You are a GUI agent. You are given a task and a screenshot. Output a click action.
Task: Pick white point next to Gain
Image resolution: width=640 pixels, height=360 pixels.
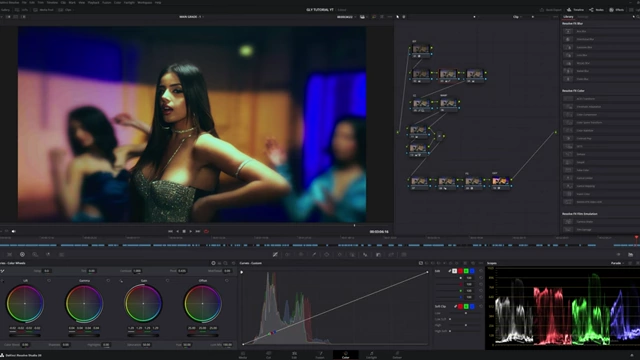tap(121, 281)
